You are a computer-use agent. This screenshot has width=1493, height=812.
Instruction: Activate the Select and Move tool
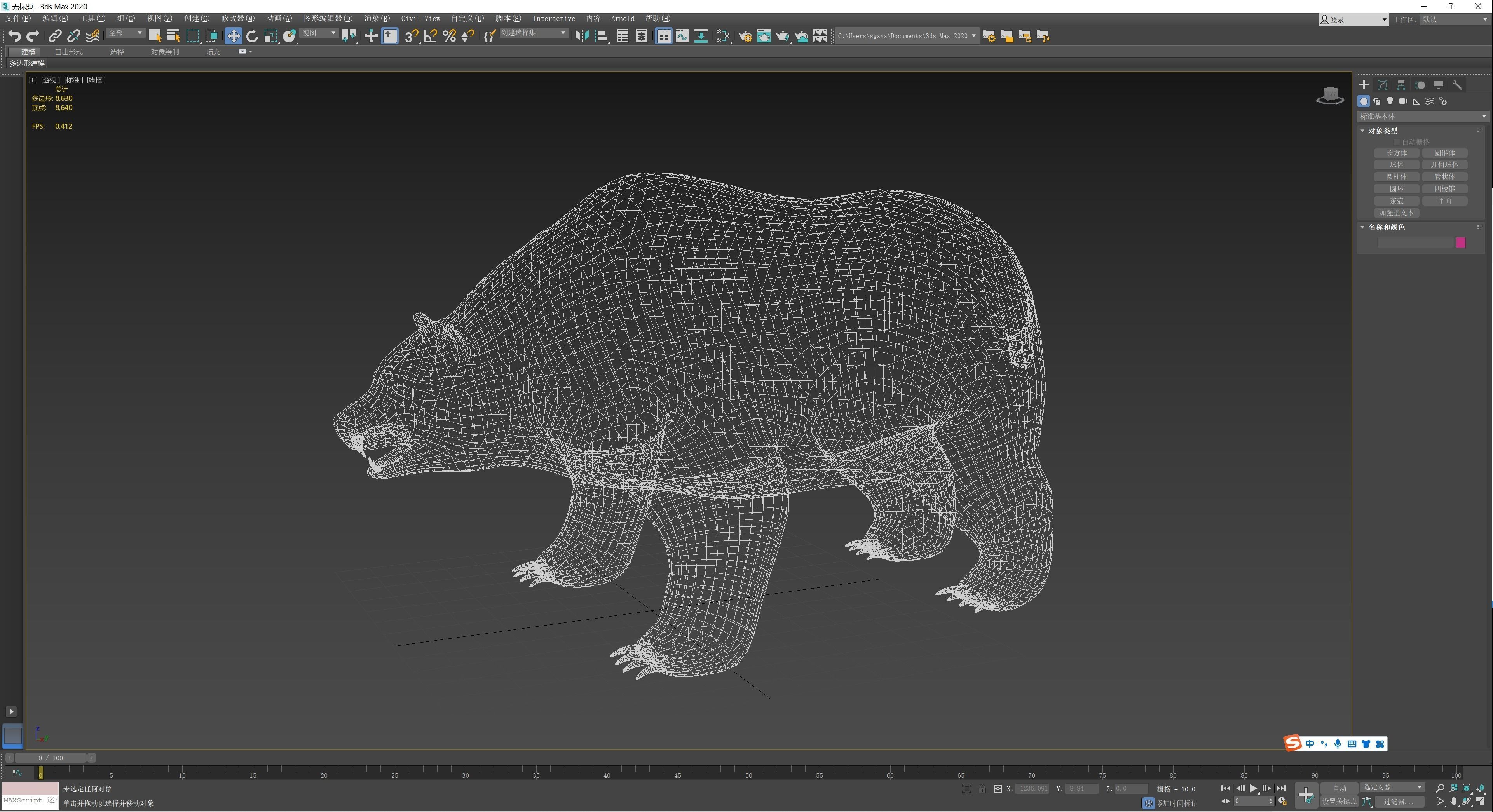click(x=233, y=36)
